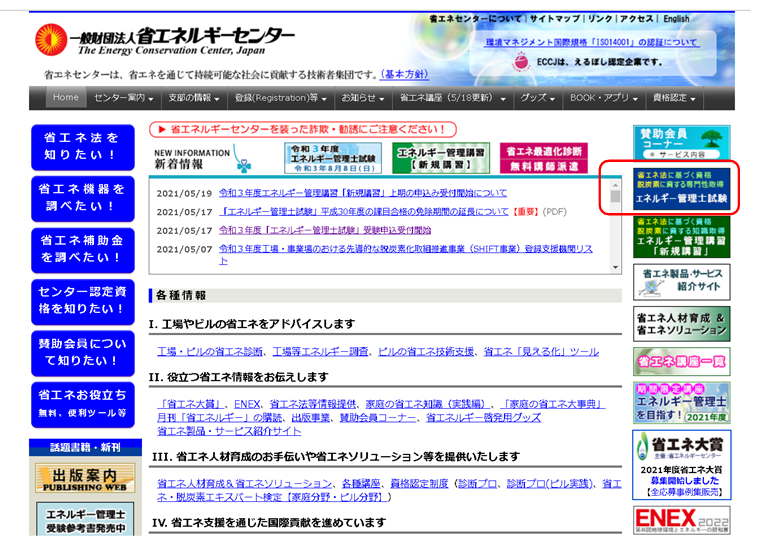Screen dimensions: 759x553
Task: Open the ENEX 2022 banner
Action: [x=682, y=521]
